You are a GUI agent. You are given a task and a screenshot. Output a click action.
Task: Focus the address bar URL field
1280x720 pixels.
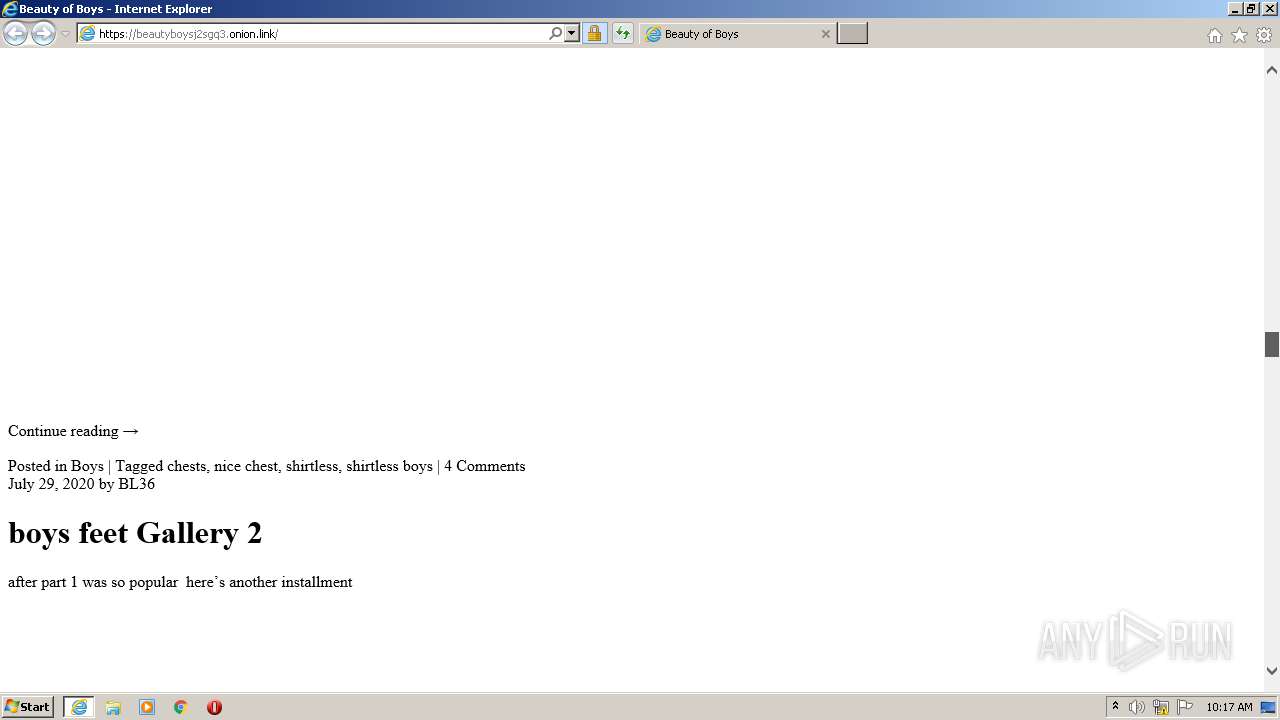(322, 34)
